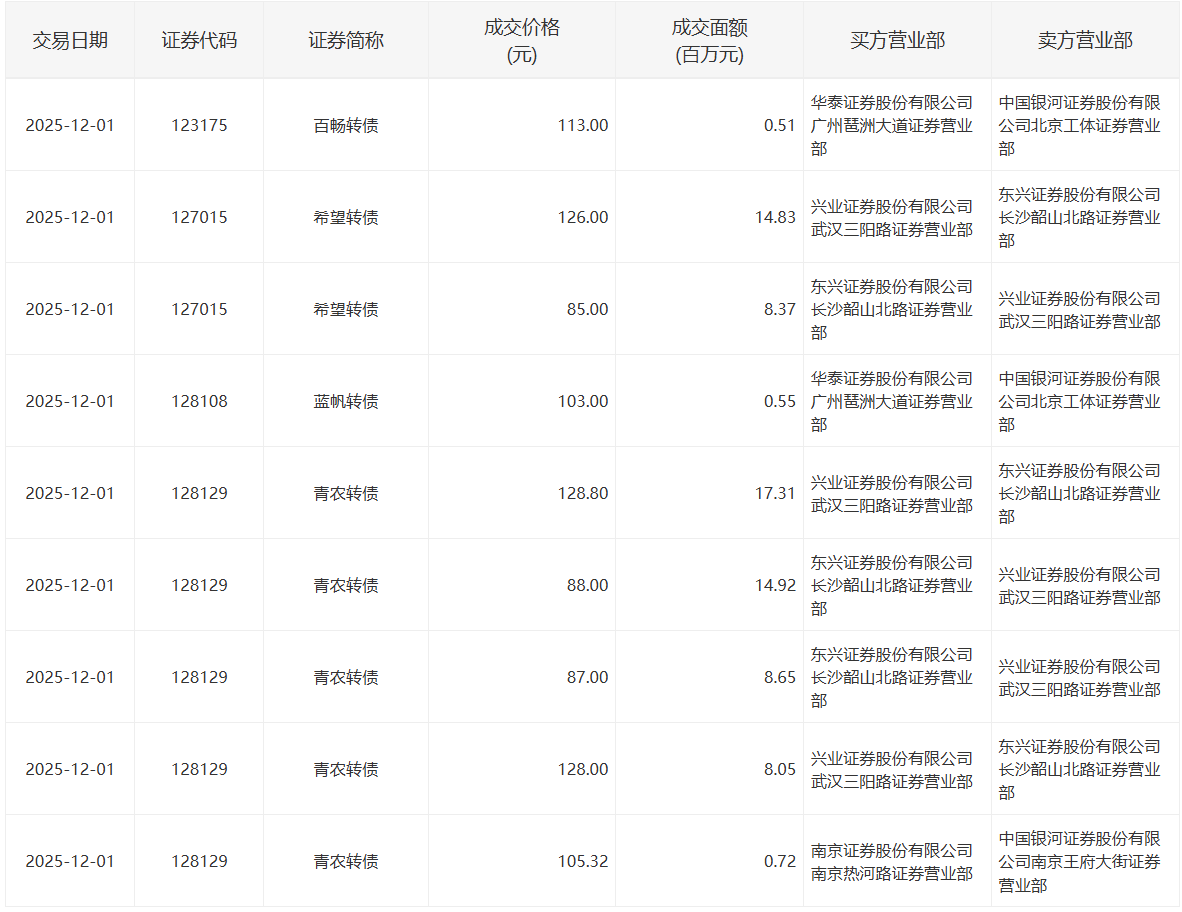The width and height of the screenshot is (1182, 912).
Task: Select the 卖方营业部 column header
Action: point(1085,40)
